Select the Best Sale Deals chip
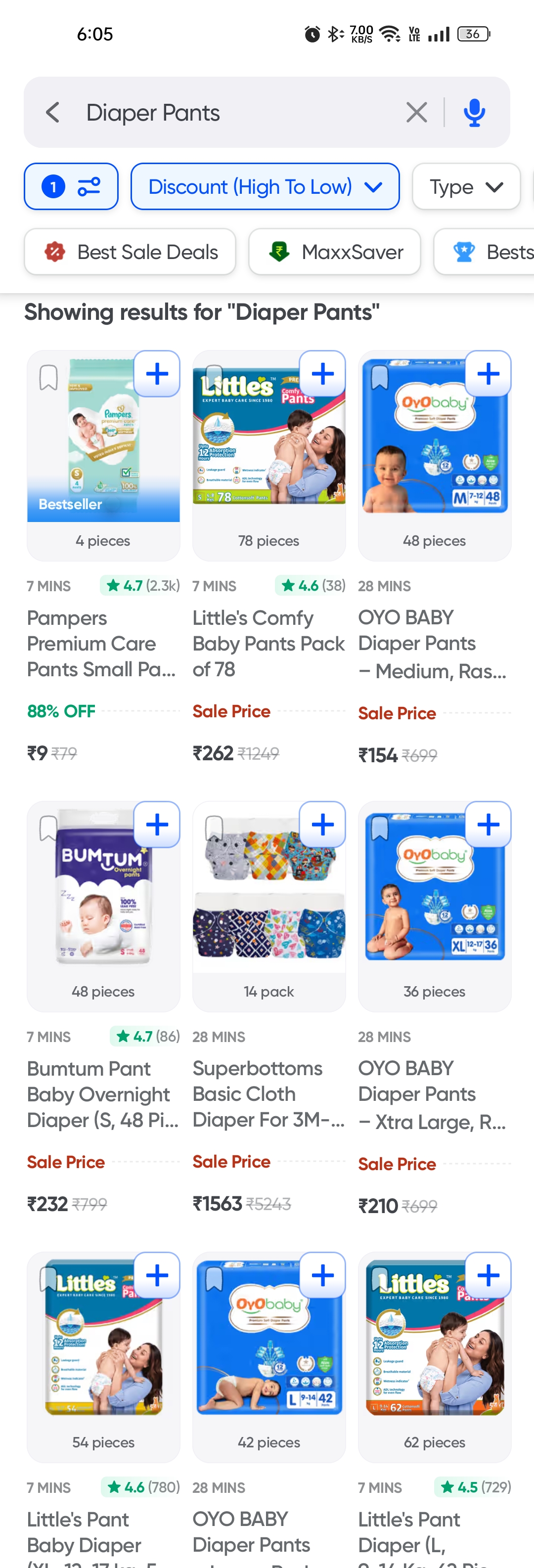Viewport: 534px width, 1568px height. (x=131, y=252)
